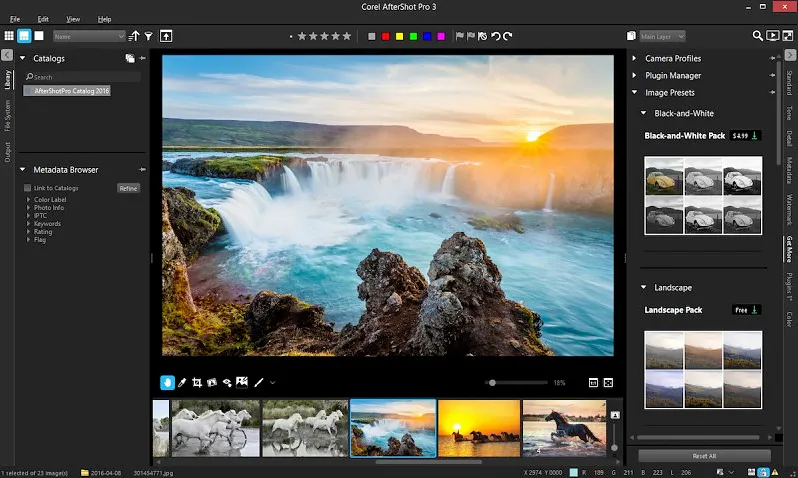
Task: Toggle the sort direction arrow
Action: (x=134, y=36)
